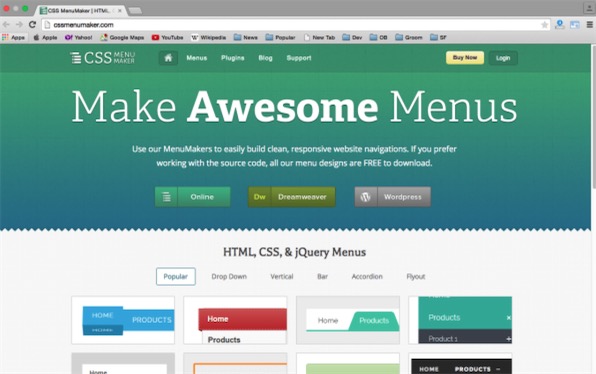Open the Apple bookmark
Screen dimensions: 596x374
click(45, 37)
